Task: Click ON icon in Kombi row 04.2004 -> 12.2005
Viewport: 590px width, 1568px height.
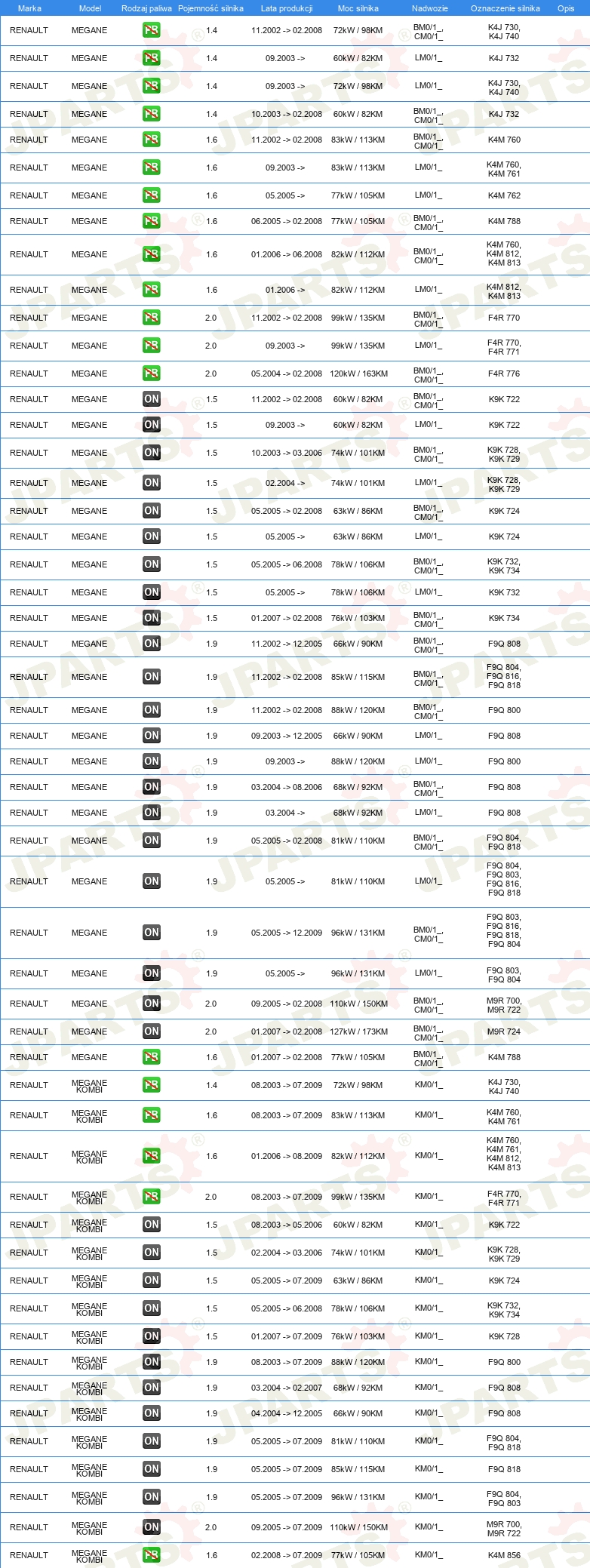Action: click(151, 1413)
